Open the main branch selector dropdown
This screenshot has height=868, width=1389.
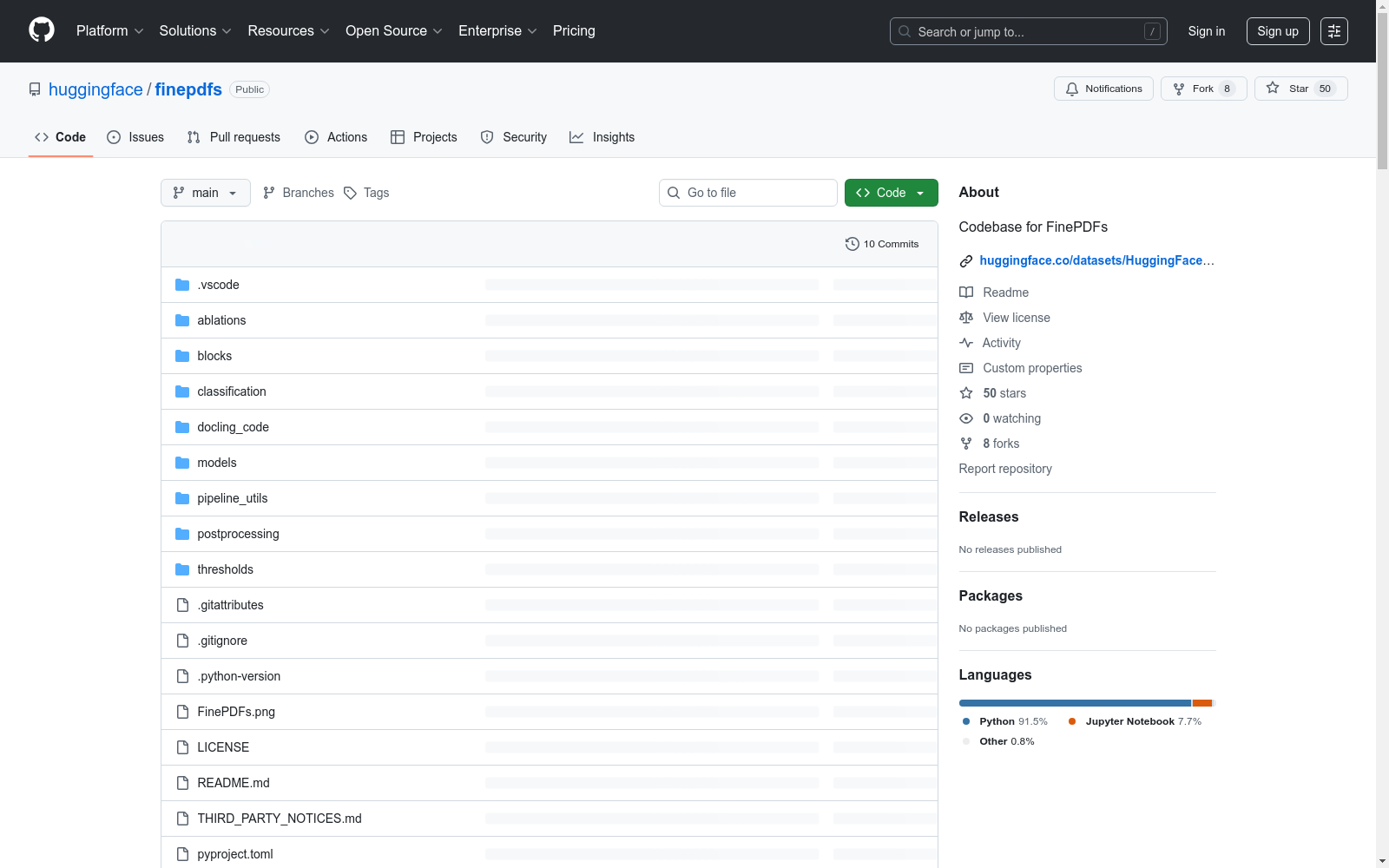[206, 193]
